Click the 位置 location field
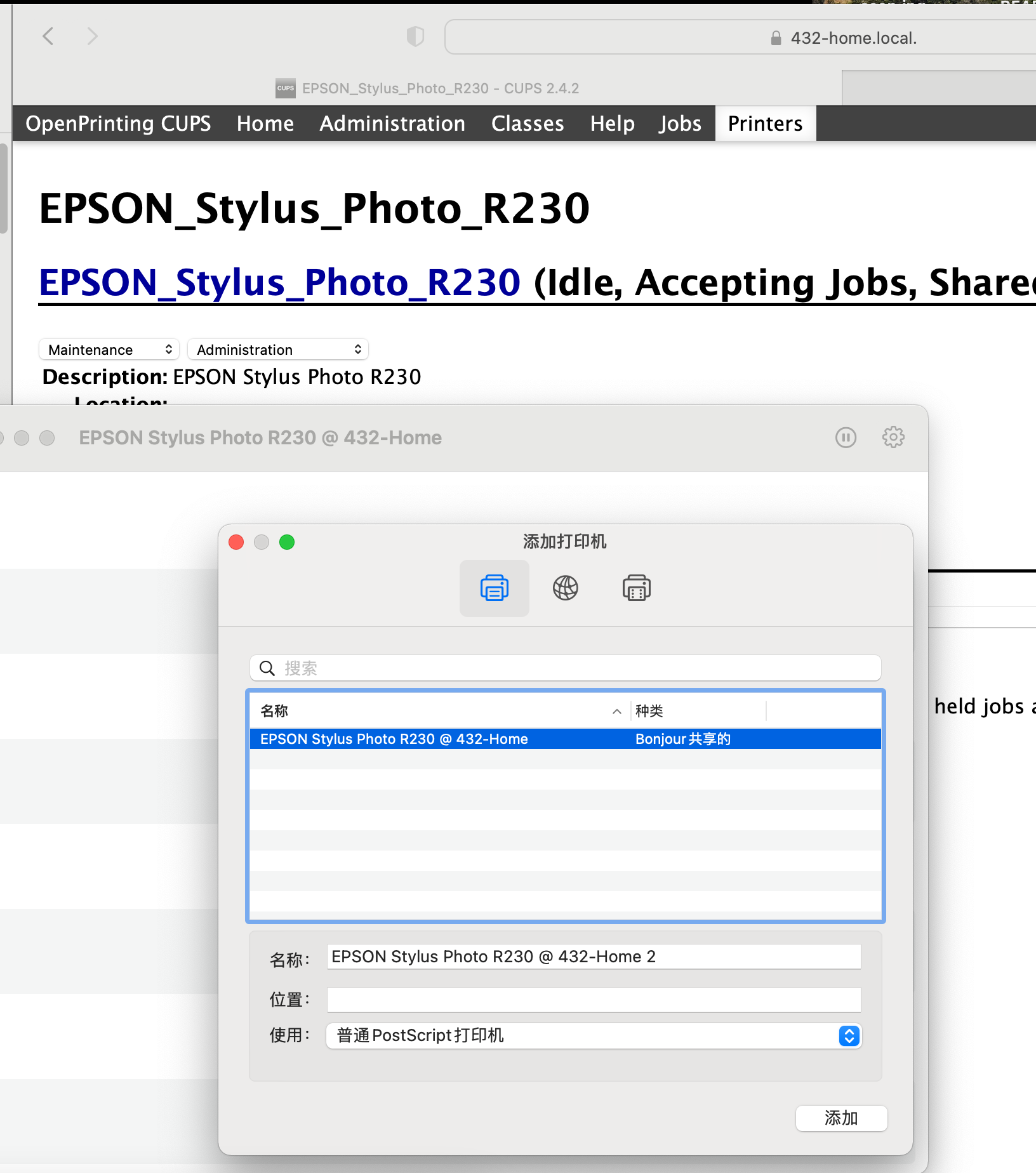 pyautogui.click(x=594, y=999)
